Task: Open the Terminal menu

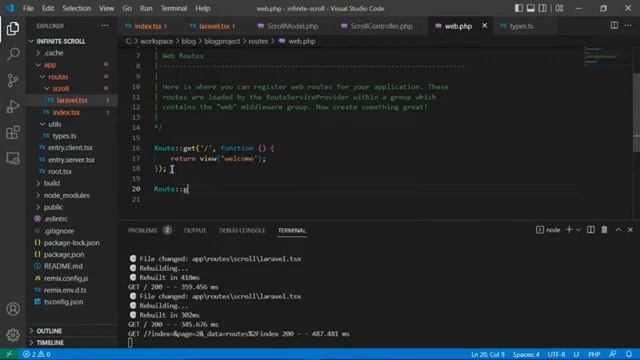Action: point(173,8)
